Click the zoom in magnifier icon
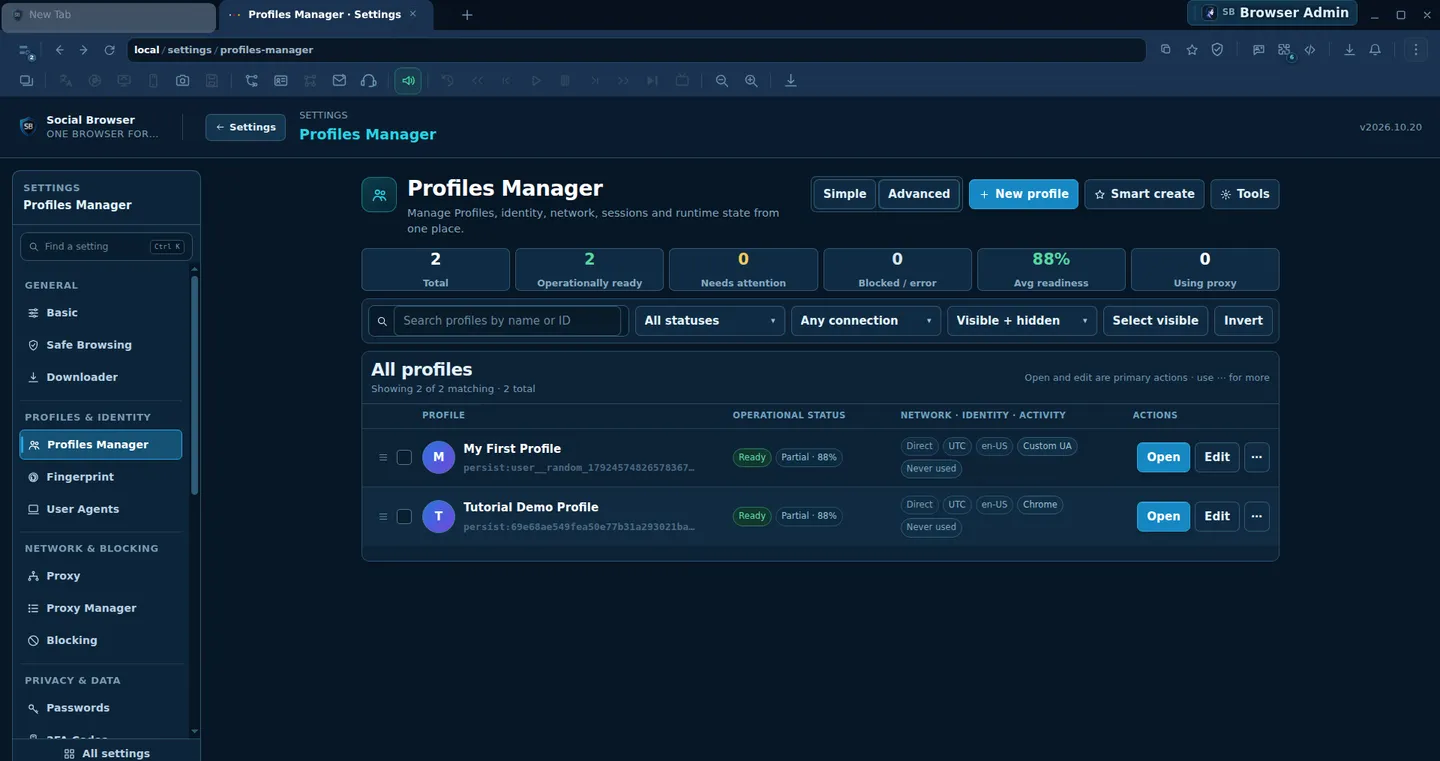Screen dimensions: 1440x761 [x=751, y=81]
